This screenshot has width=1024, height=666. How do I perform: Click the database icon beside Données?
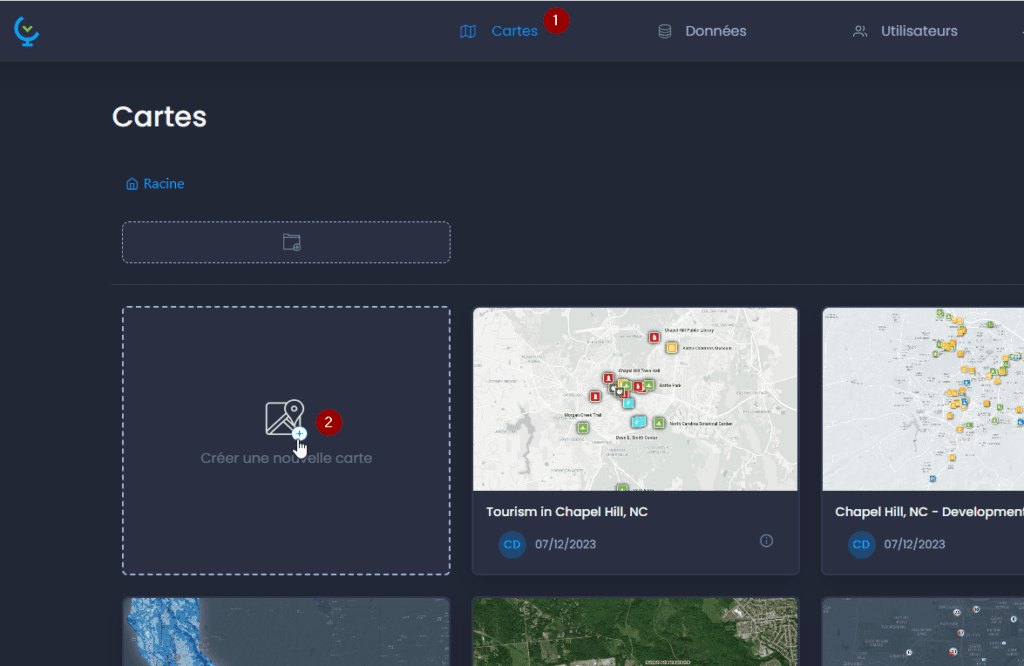[x=665, y=31]
